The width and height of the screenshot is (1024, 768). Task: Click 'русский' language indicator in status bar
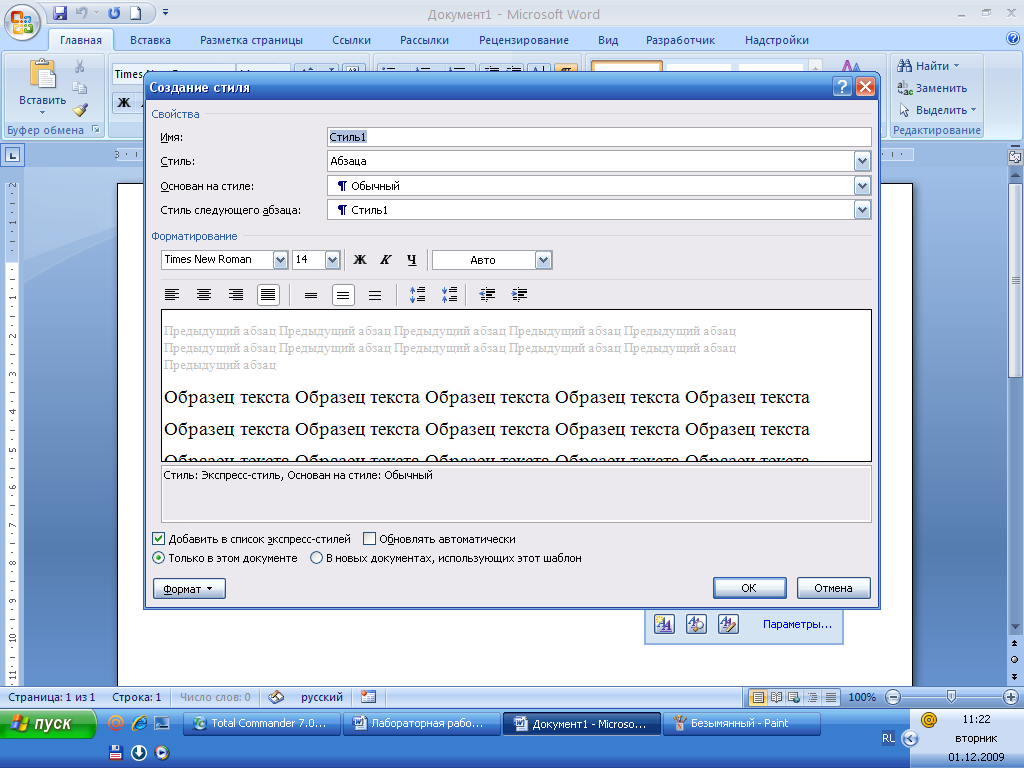pyautogui.click(x=321, y=697)
